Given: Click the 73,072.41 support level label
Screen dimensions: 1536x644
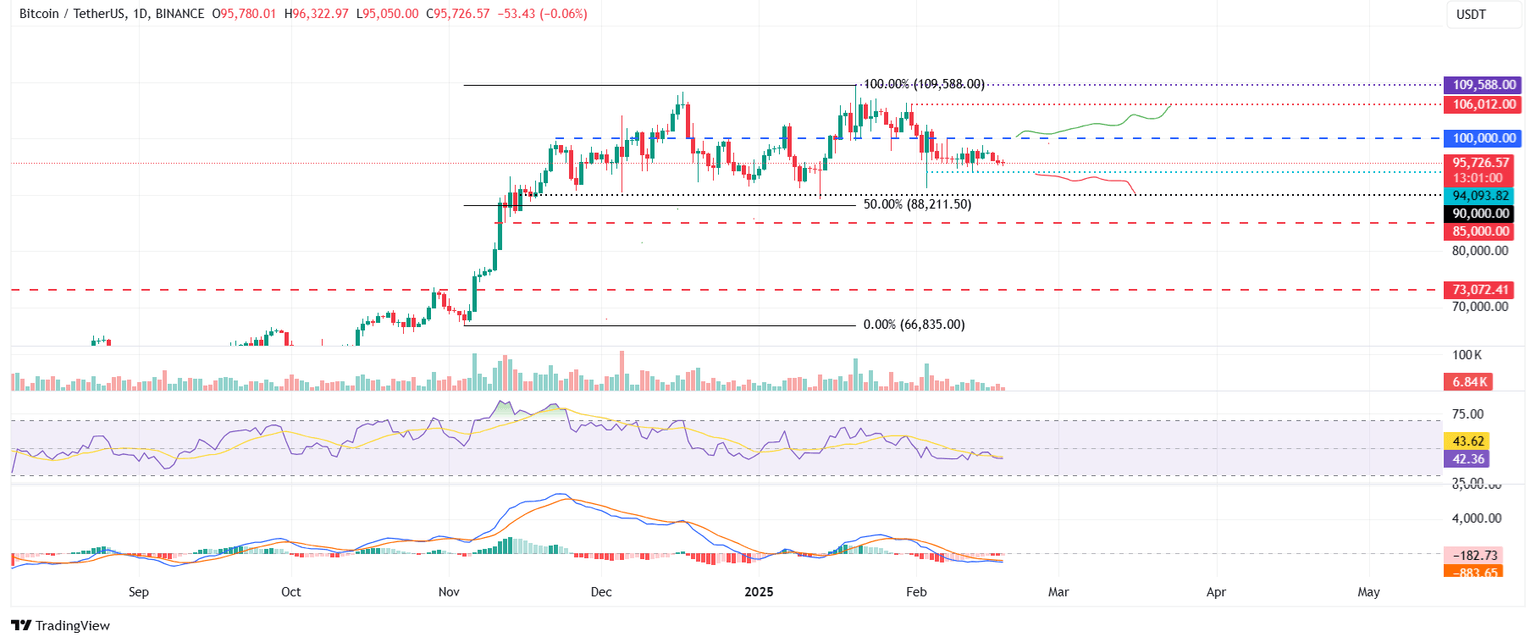Looking at the screenshot, I should pos(1481,290).
